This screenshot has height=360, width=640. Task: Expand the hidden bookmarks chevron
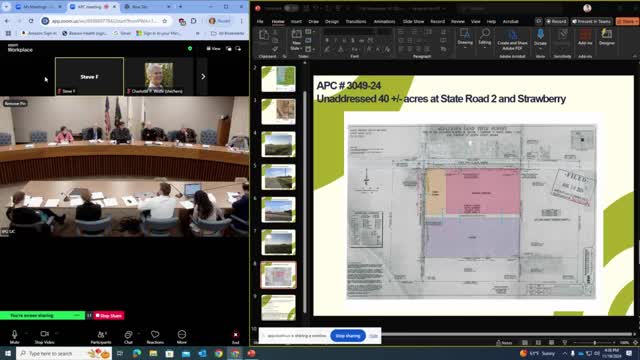coord(198,33)
